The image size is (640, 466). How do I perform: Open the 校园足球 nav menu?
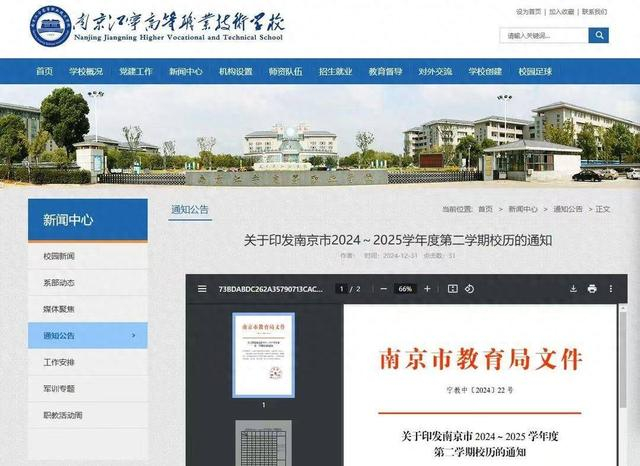535,71
